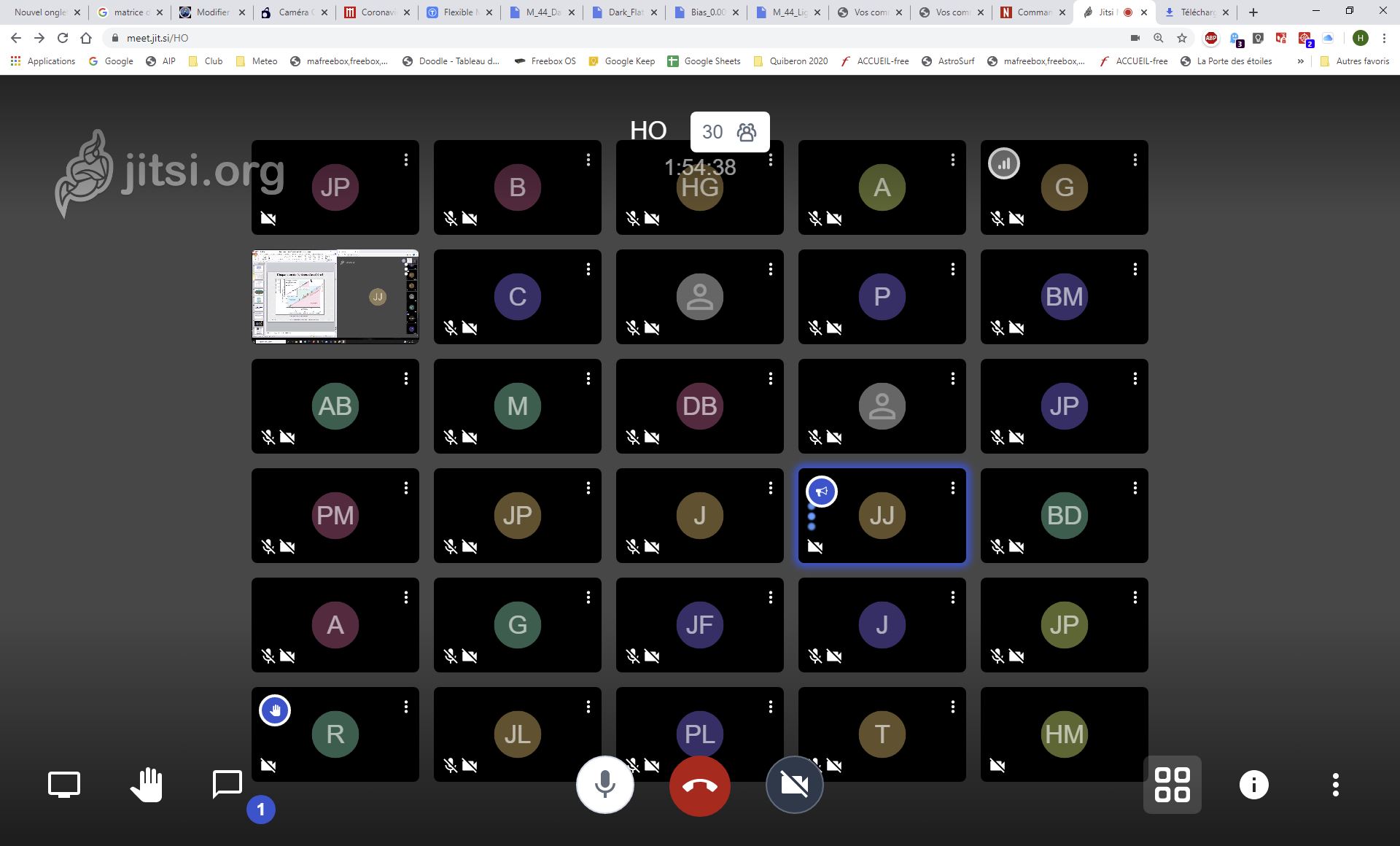Open the chat panel icon

point(227,785)
